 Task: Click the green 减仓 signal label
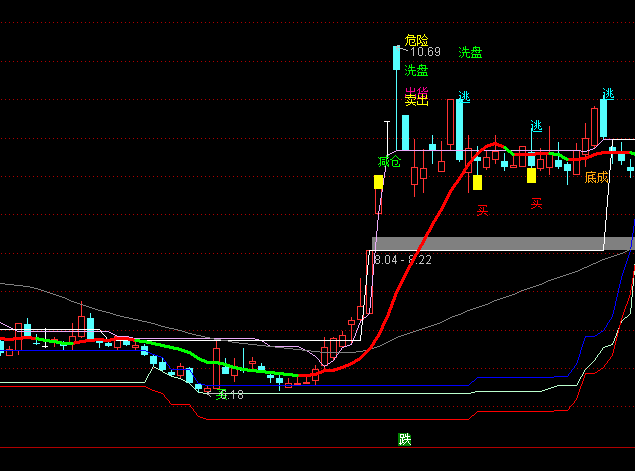point(389,161)
